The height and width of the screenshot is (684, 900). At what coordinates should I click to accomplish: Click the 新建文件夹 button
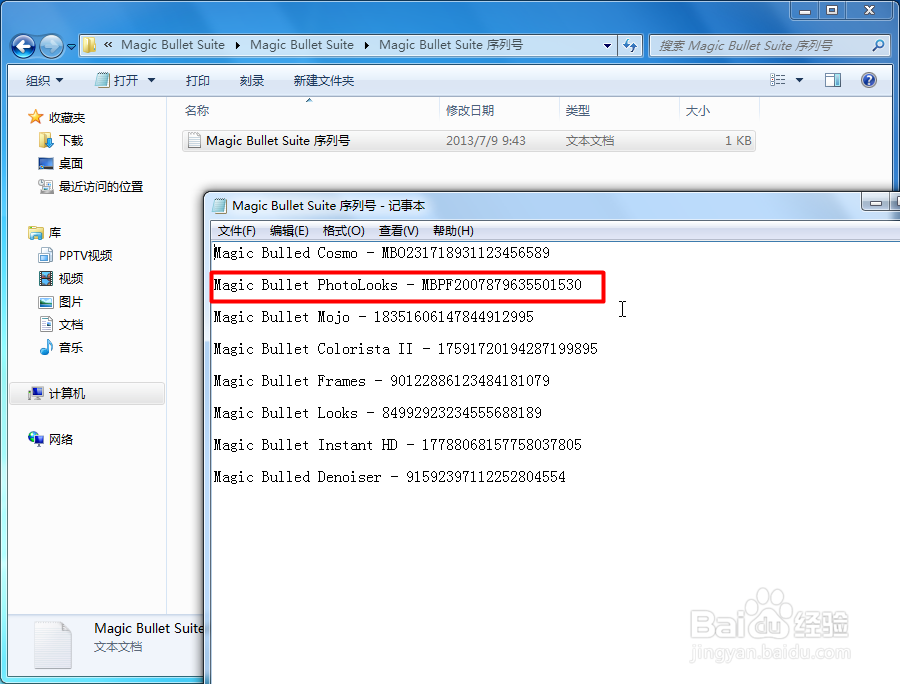pyautogui.click(x=323, y=80)
